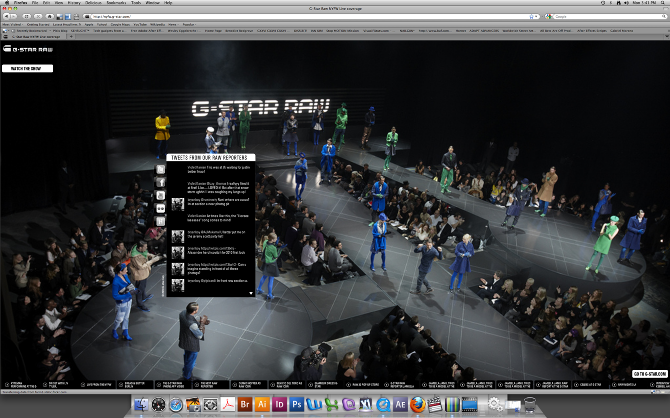The width and height of the screenshot is (670, 418).
Task: Click the Twitter icon beside the tweets panel
Action: [160, 170]
